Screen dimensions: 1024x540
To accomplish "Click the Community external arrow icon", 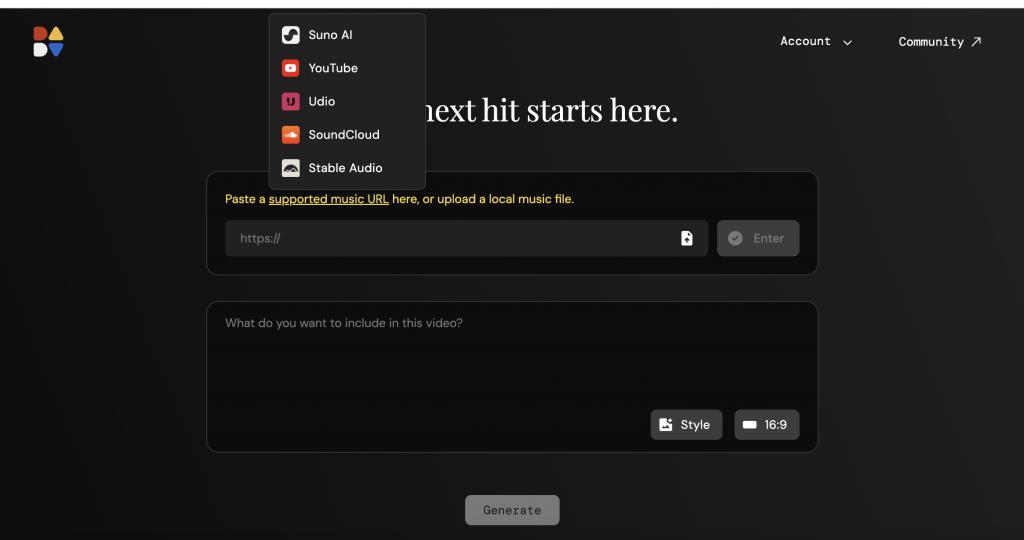I will (976, 41).
